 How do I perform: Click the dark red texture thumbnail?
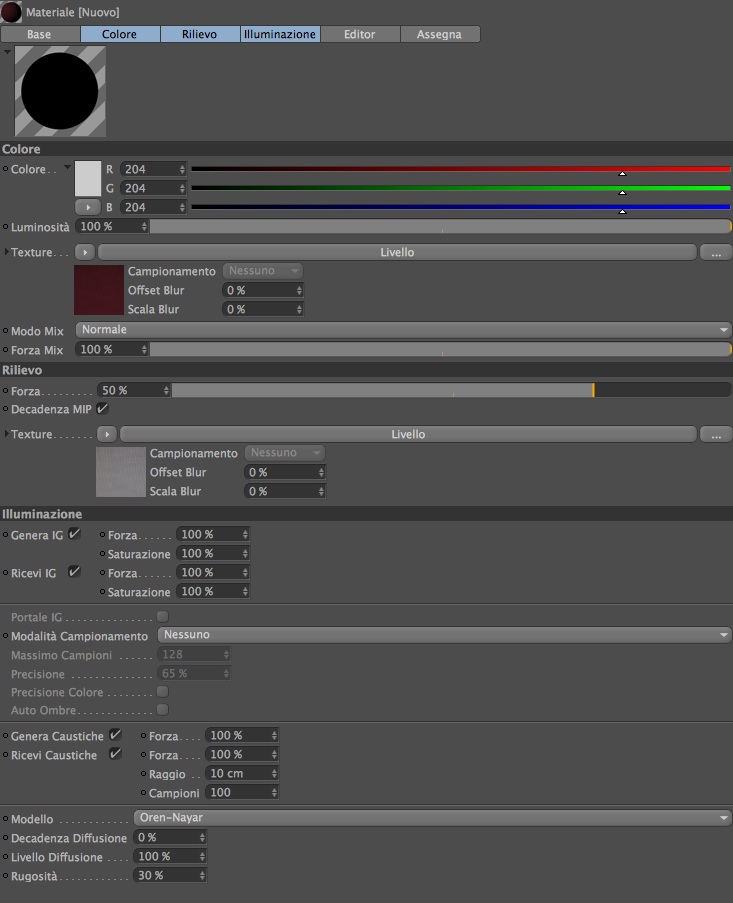coord(99,290)
